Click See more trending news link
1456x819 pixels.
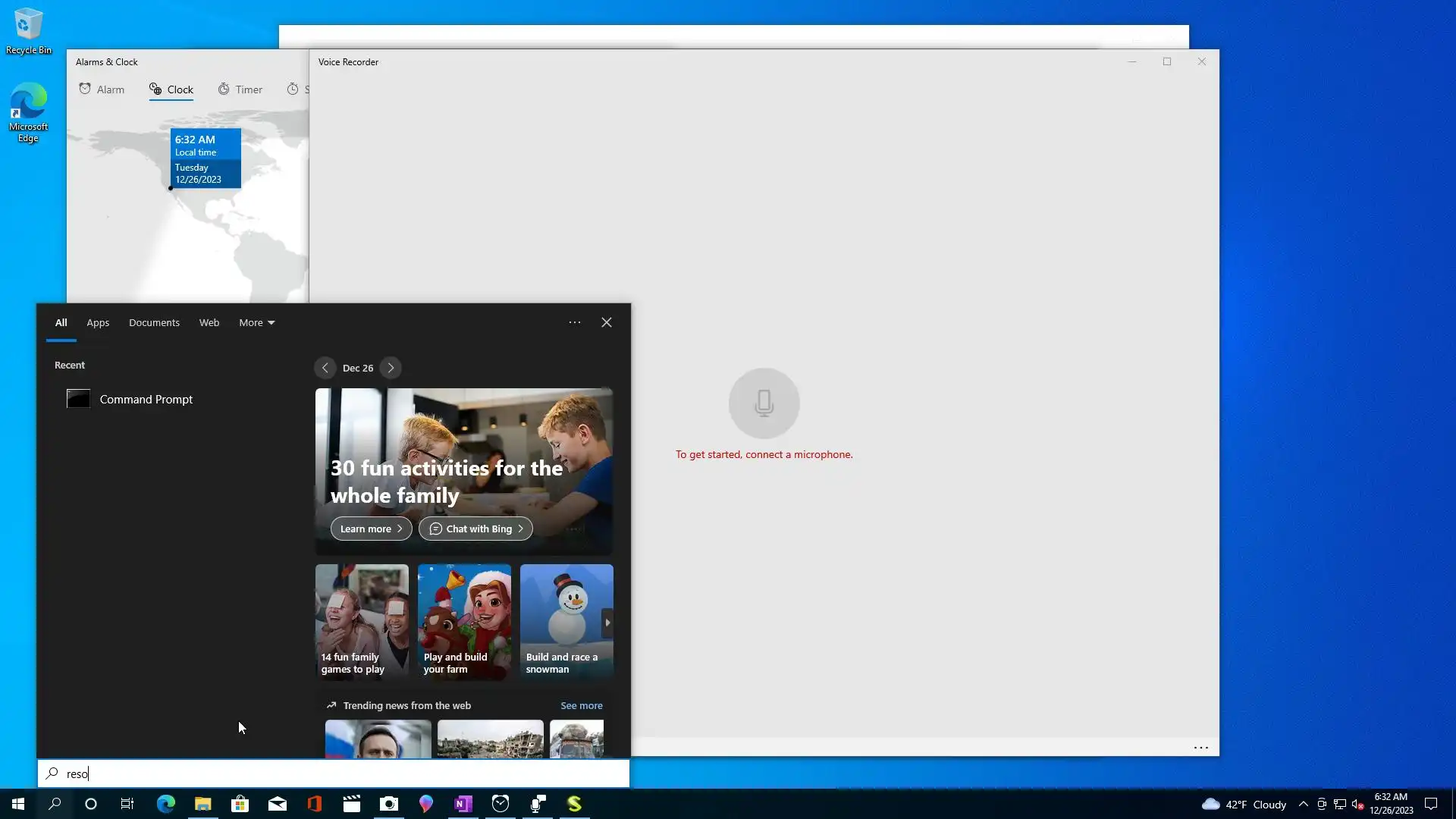tap(581, 705)
